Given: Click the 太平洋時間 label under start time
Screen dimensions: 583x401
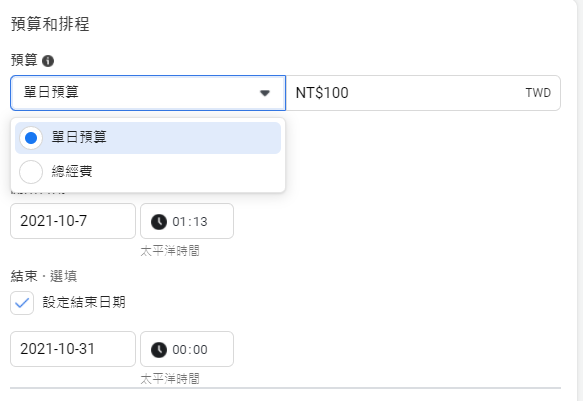Looking at the screenshot, I should pyautogui.click(x=170, y=251).
